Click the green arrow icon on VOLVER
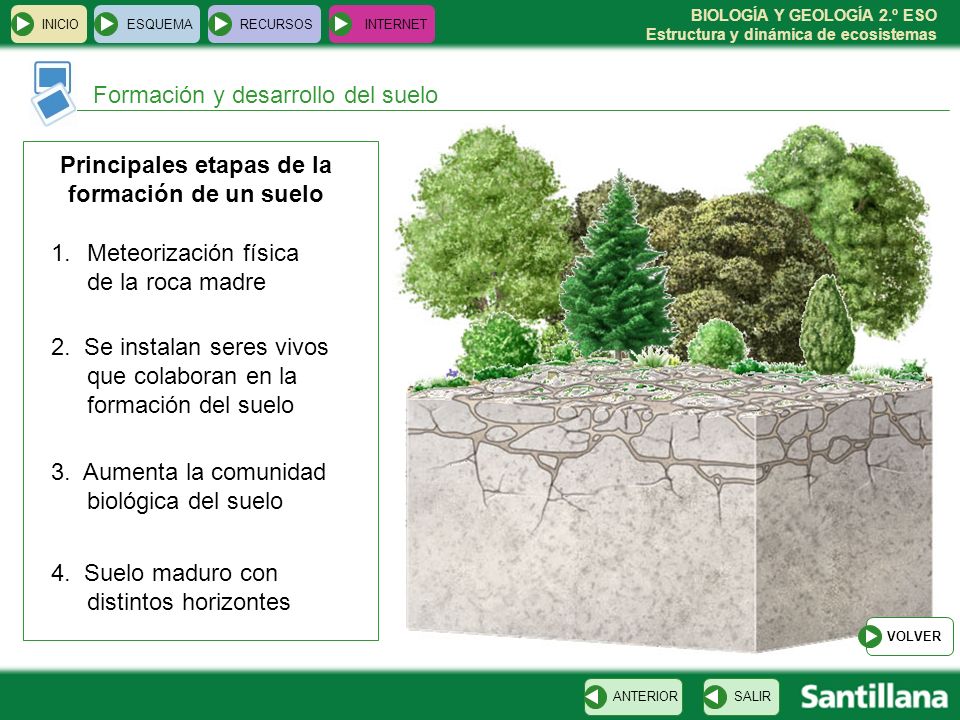This screenshot has width=960, height=720. click(870, 636)
